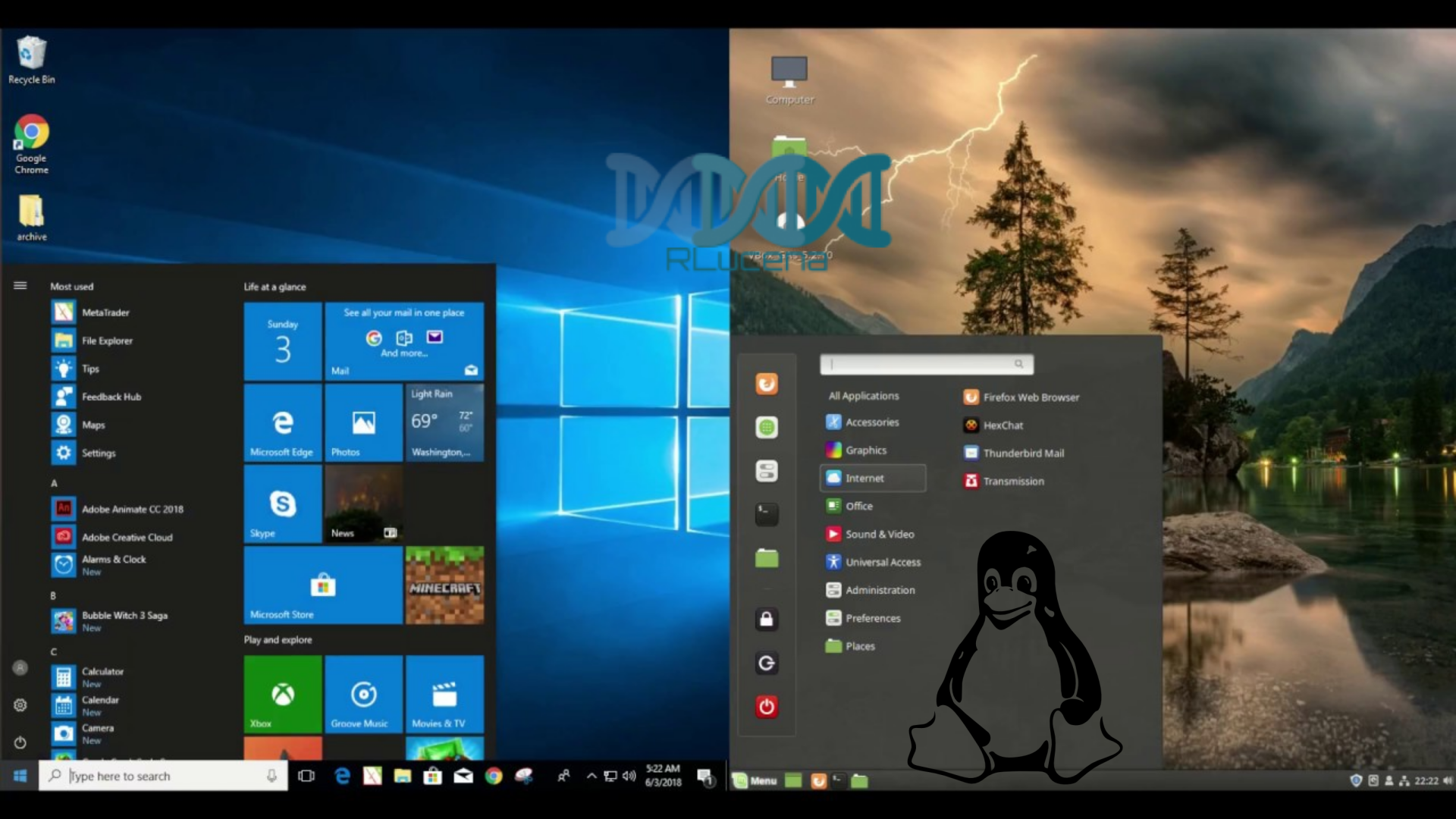The width and height of the screenshot is (1456, 819).
Task: Open the Xbox tile
Action: pyautogui.click(x=283, y=694)
